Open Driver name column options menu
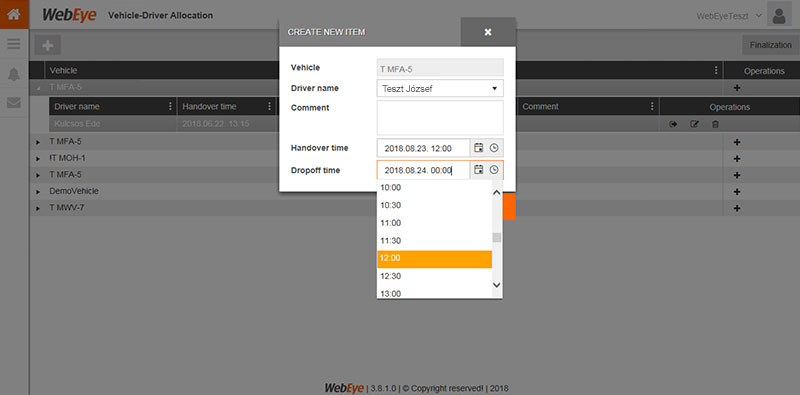Image resolution: width=800 pixels, height=395 pixels. [x=170, y=107]
